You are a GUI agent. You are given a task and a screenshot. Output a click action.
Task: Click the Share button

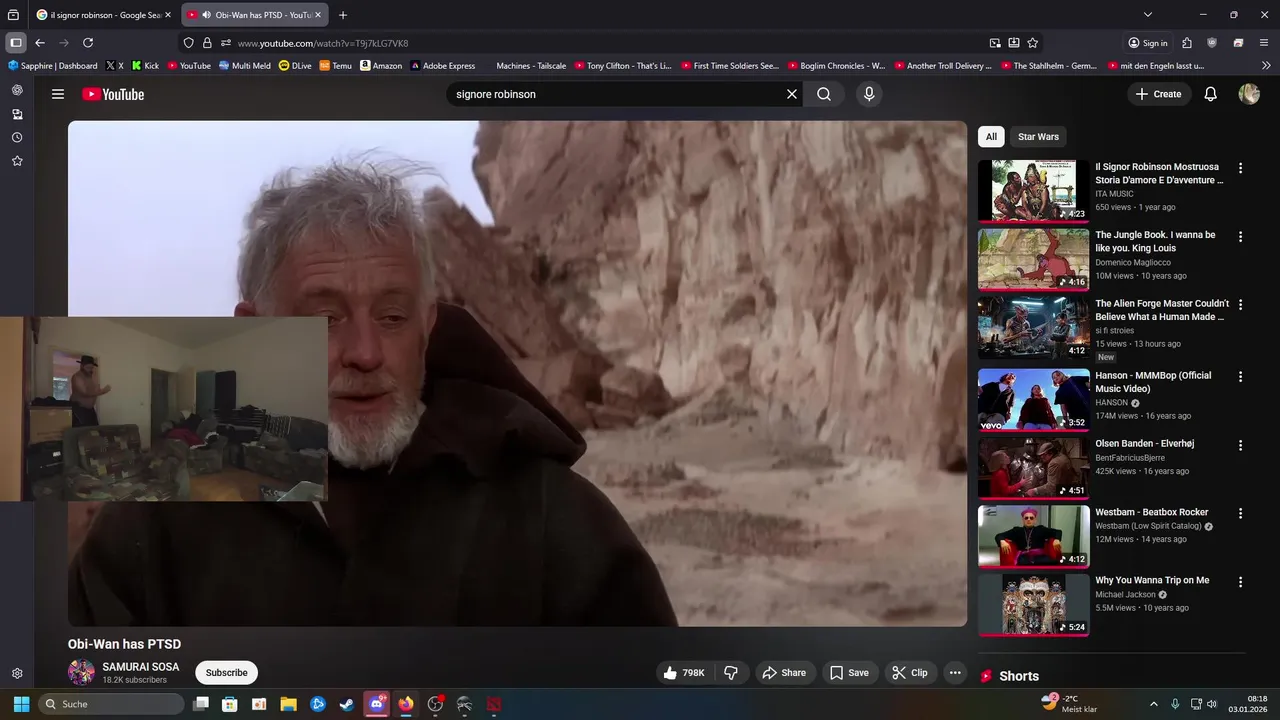click(x=785, y=673)
